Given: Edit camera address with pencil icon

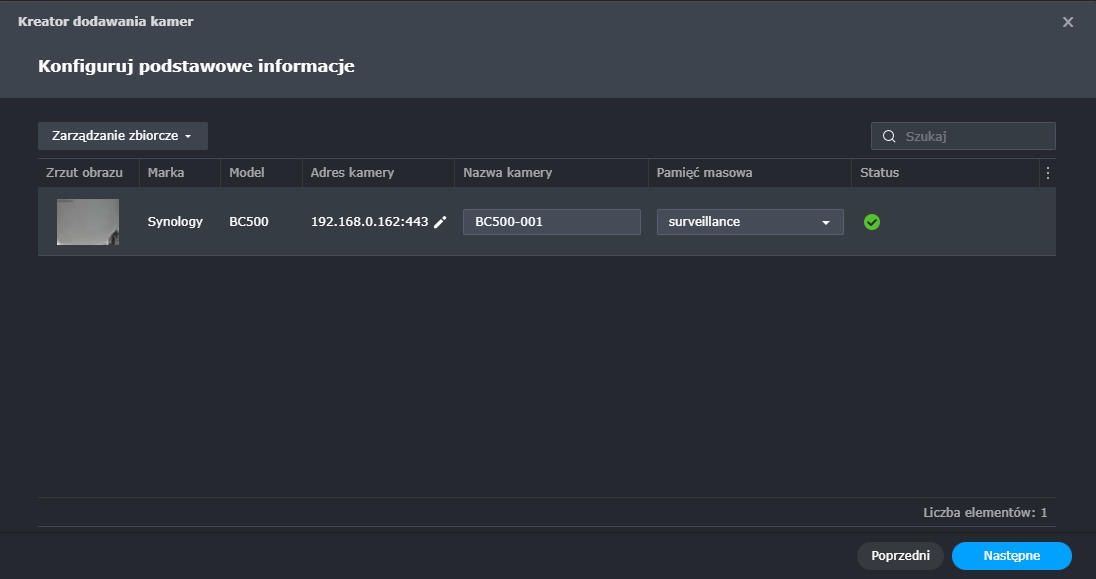Looking at the screenshot, I should tap(440, 222).
